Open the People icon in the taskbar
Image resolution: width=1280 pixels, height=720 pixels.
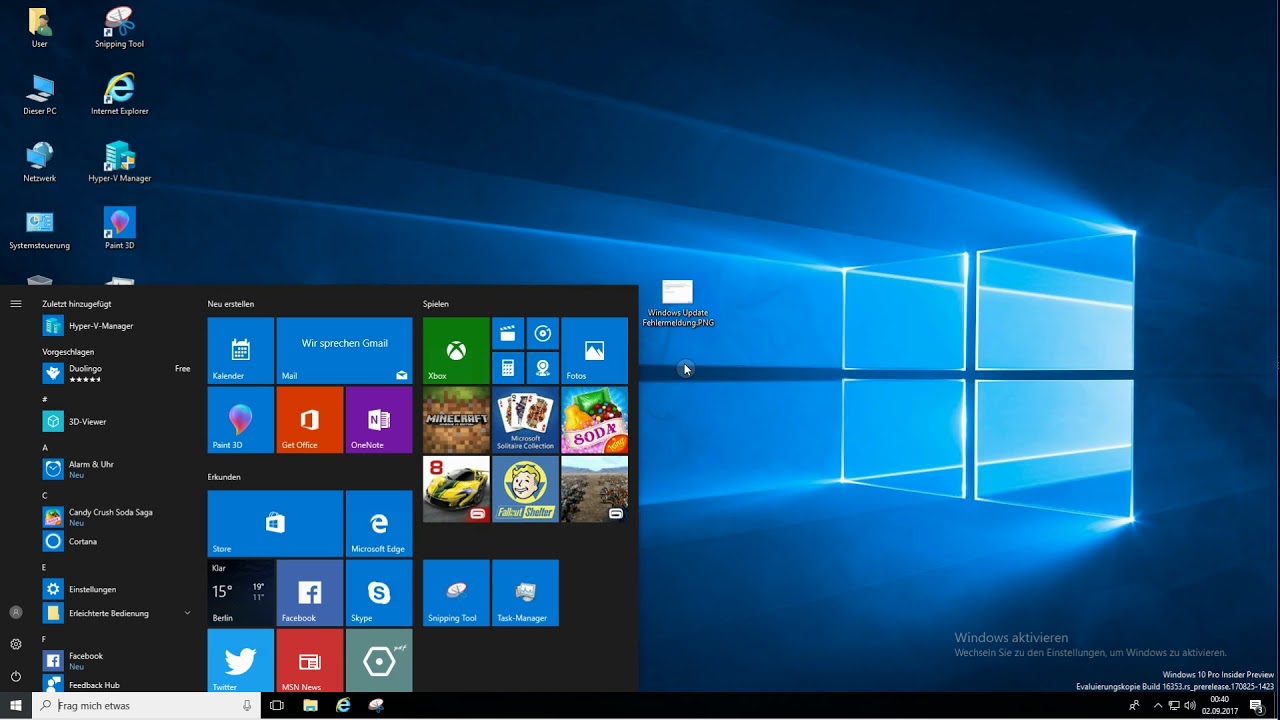point(1134,705)
